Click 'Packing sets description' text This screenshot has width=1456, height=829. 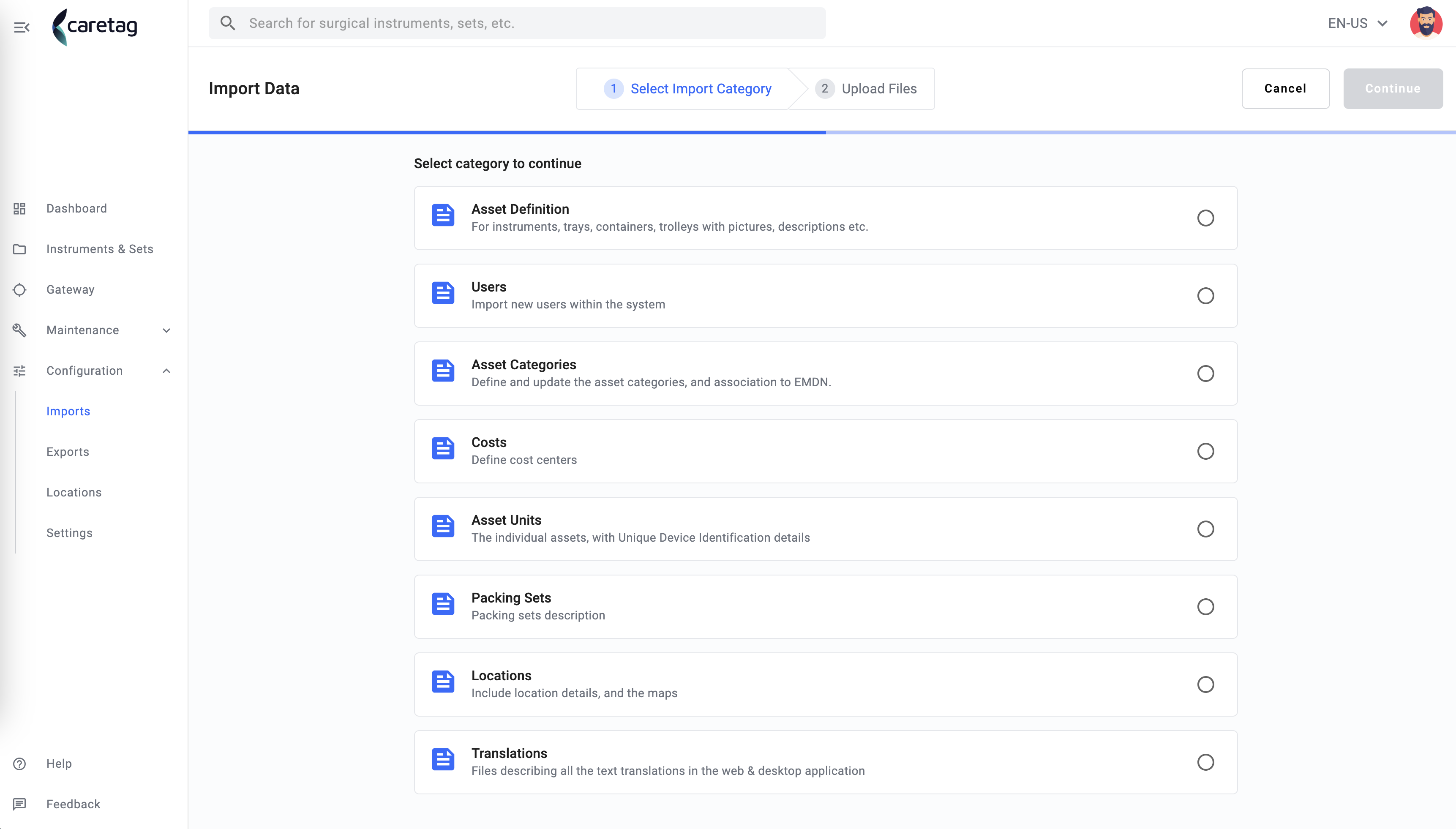click(538, 615)
